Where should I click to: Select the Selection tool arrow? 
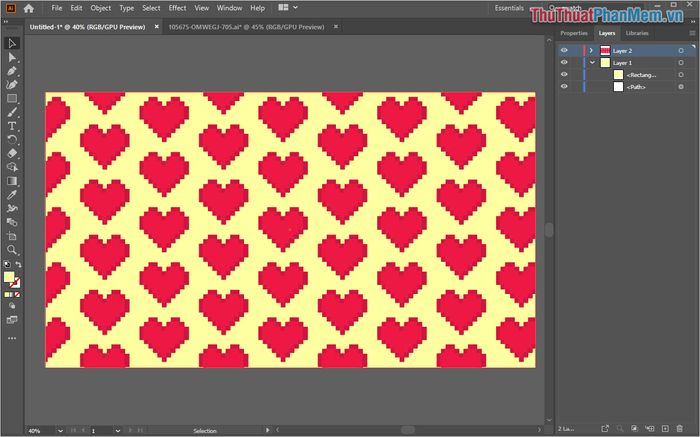tap(12, 43)
